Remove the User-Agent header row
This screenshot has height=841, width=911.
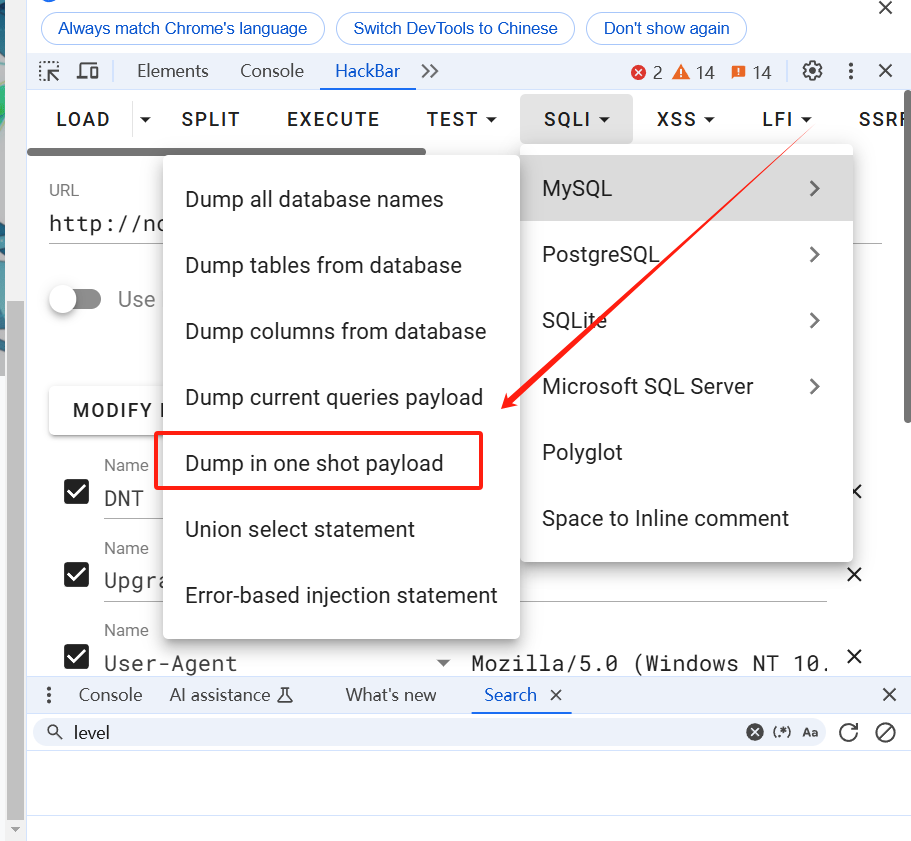[854, 657]
